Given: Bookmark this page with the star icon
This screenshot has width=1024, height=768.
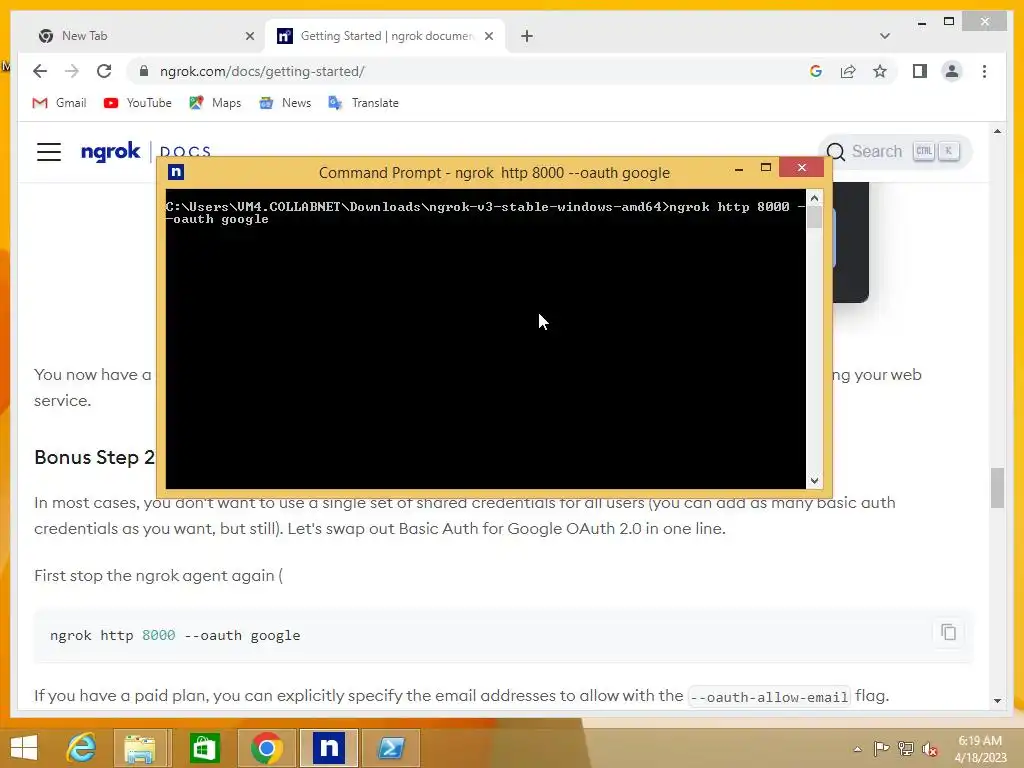Looking at the screenshot, I should (880, 71).
